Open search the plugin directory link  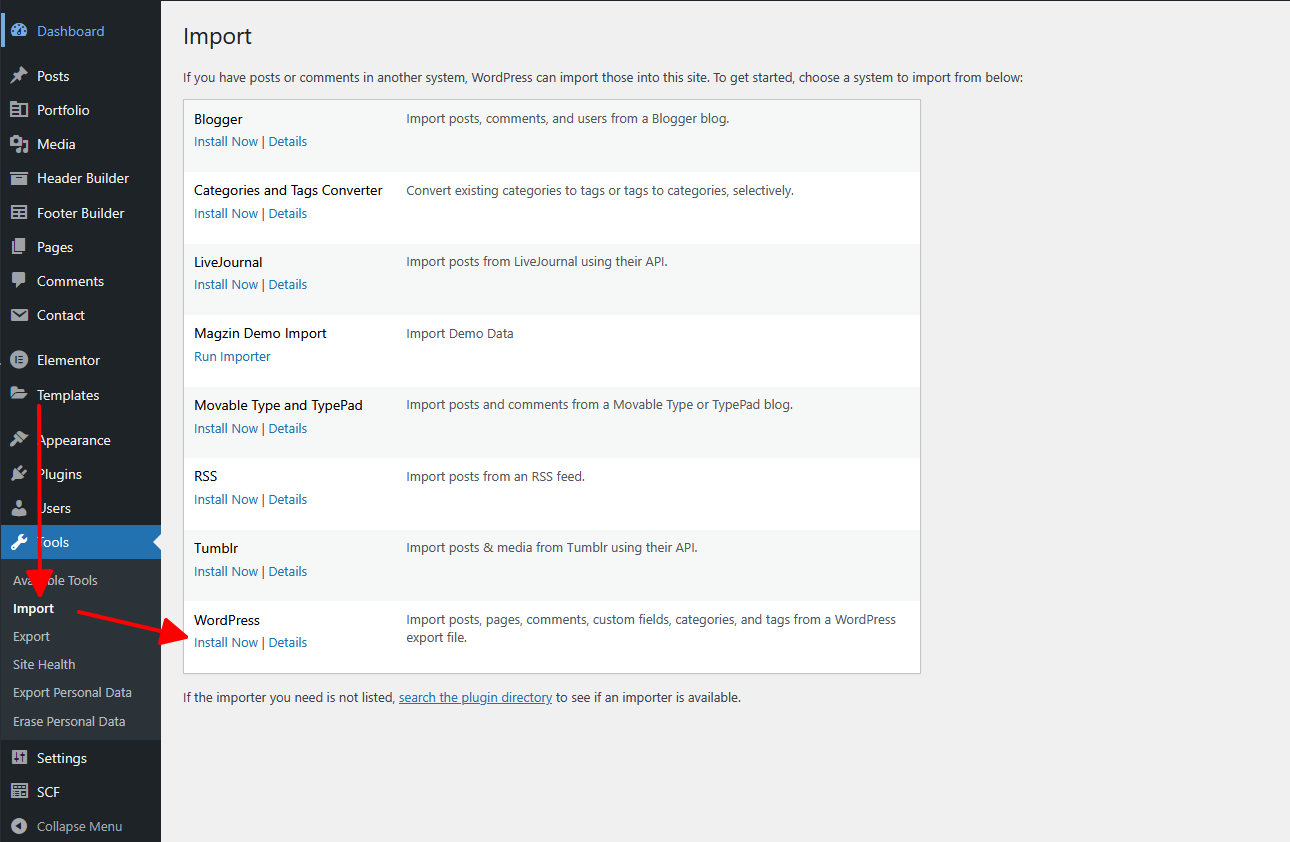point(475,698)
